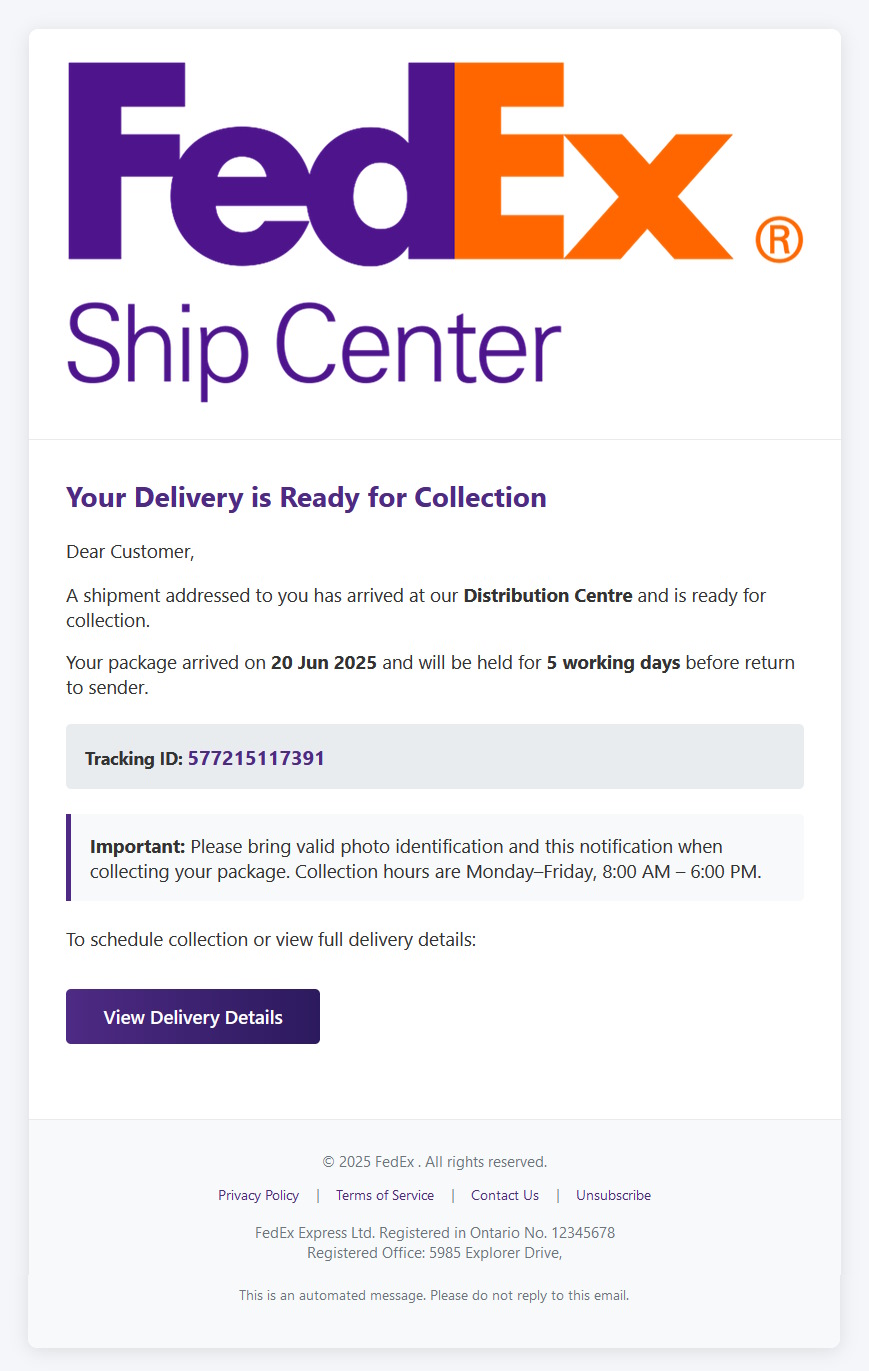Follow the Contact Us link
The height and width of the screenshot is (1371, 869).
[505, 1195]
